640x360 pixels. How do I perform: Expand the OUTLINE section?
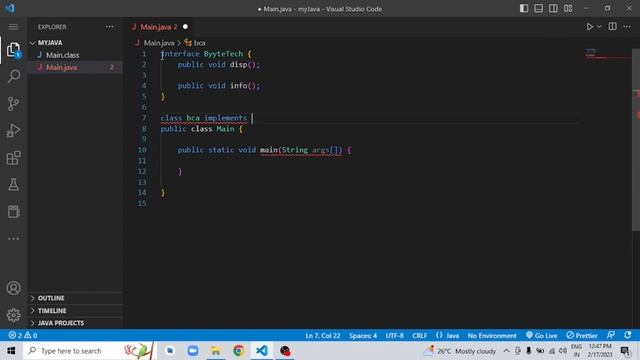tap(75, 298)
